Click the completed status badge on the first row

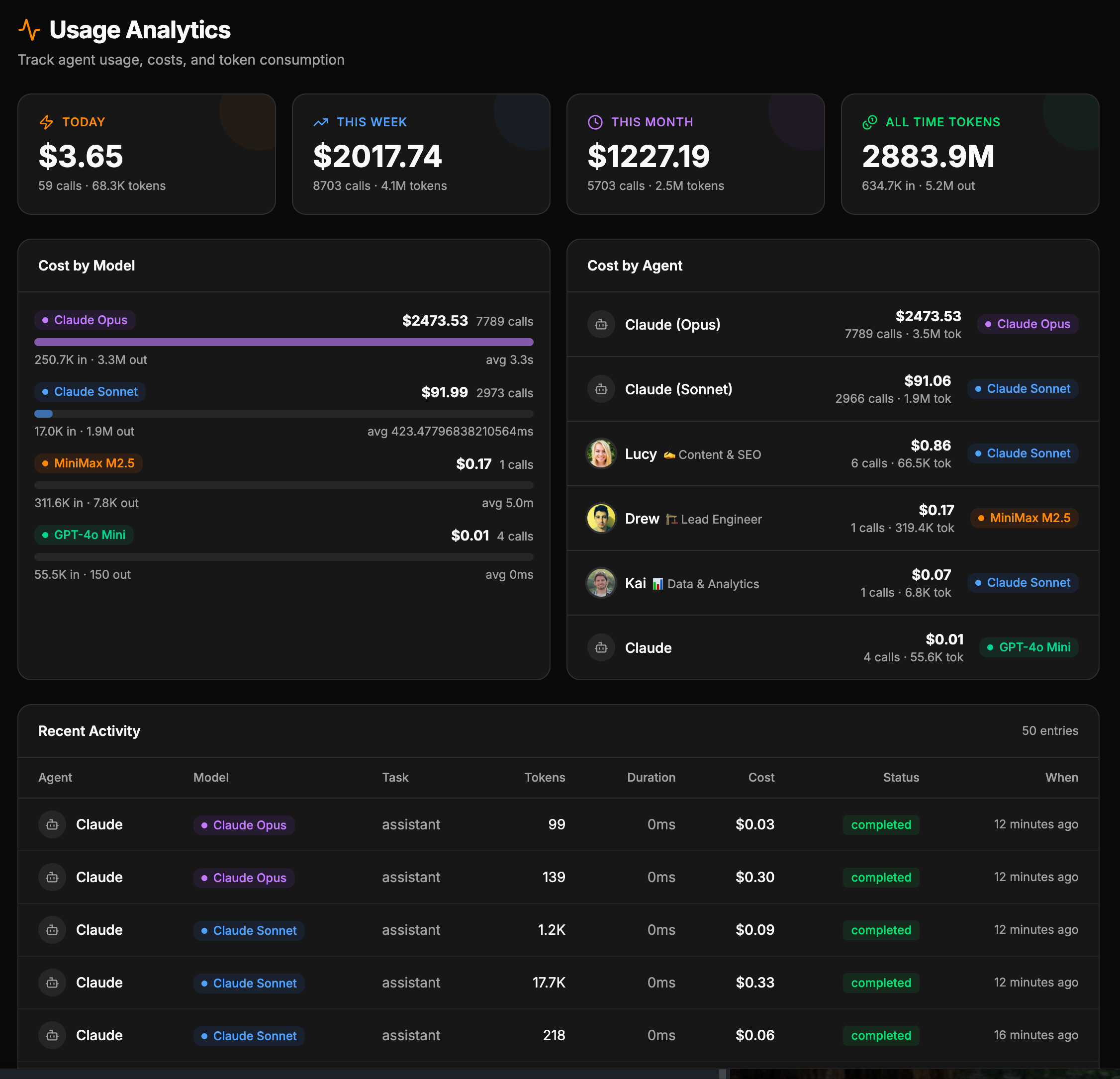(x=881, y=824)
